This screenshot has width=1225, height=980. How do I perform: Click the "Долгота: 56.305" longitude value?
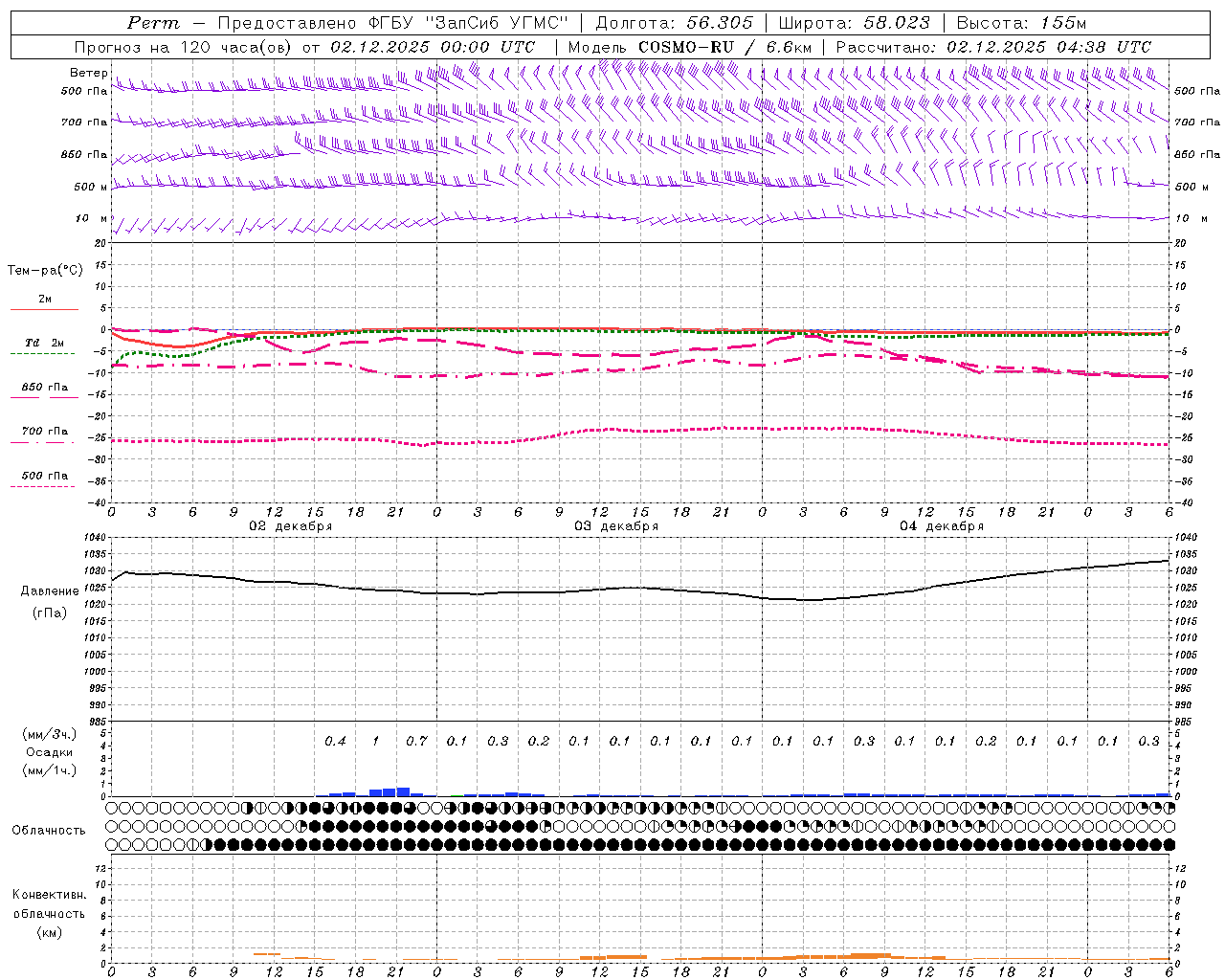675,23
